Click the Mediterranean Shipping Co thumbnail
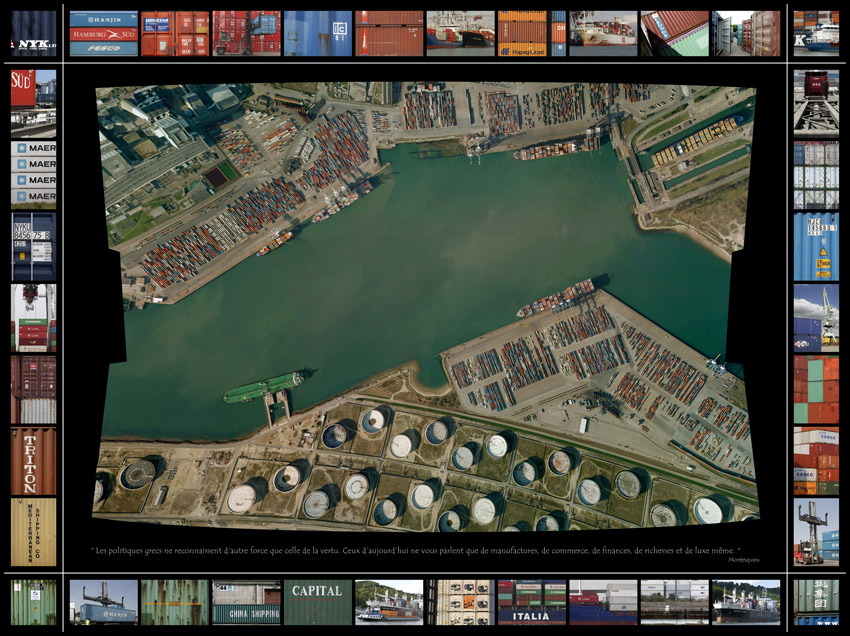 coord(33,532)
